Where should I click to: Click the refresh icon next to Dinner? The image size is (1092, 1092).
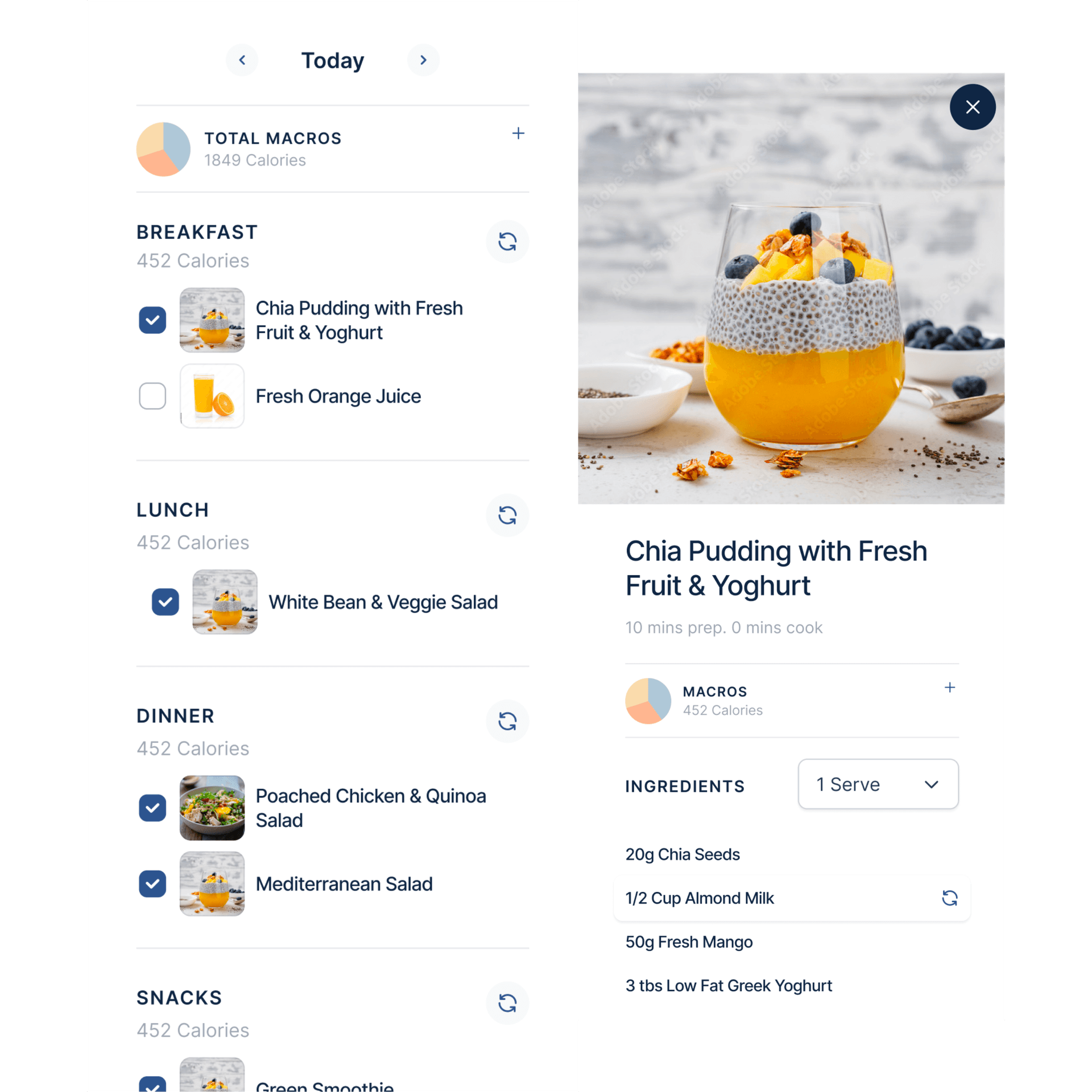coord(506,721)
